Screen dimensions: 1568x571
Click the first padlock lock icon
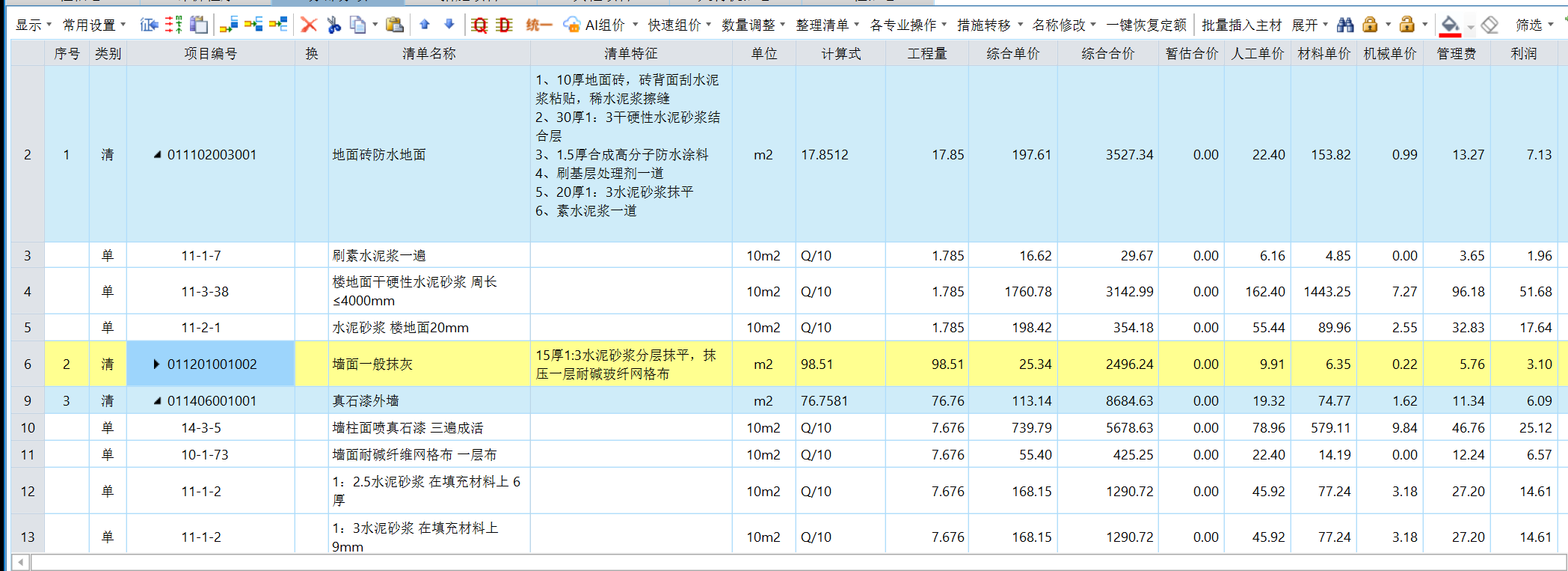[x=1370, y=25]
